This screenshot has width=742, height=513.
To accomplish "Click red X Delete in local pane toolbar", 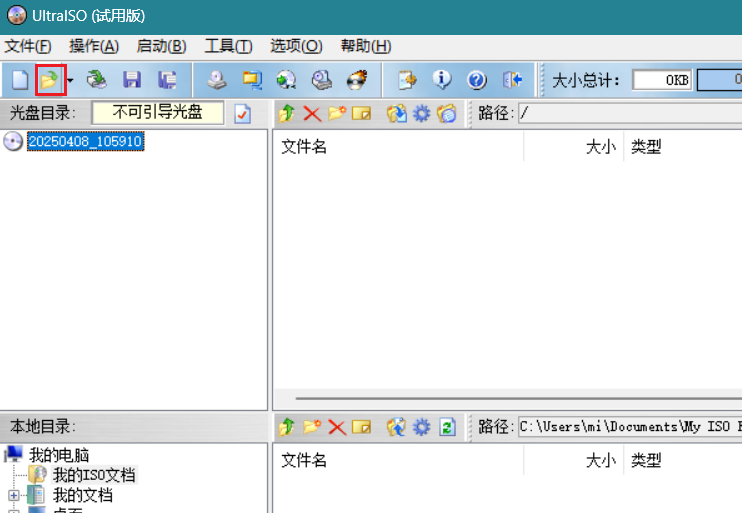I will (x=337, y=427).
